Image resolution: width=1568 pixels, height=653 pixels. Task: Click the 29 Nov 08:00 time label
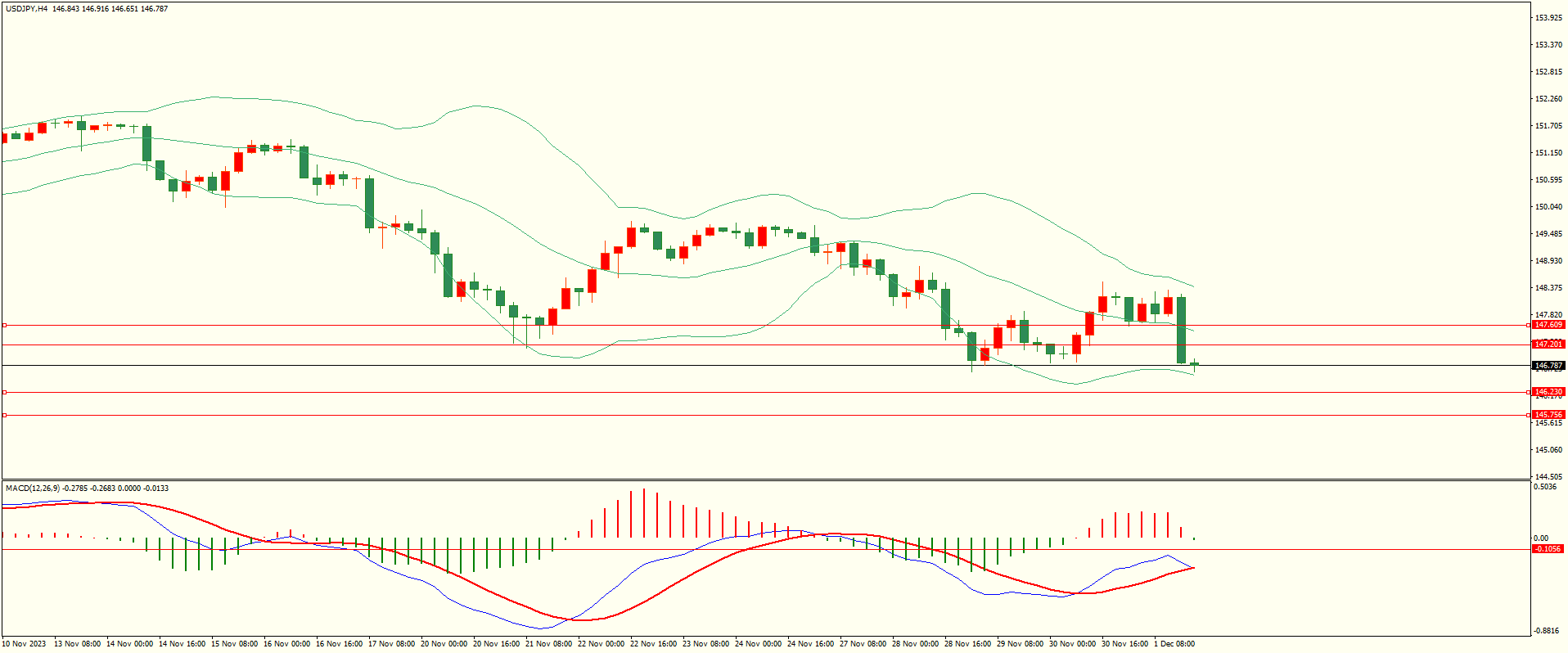[1020, 644]
